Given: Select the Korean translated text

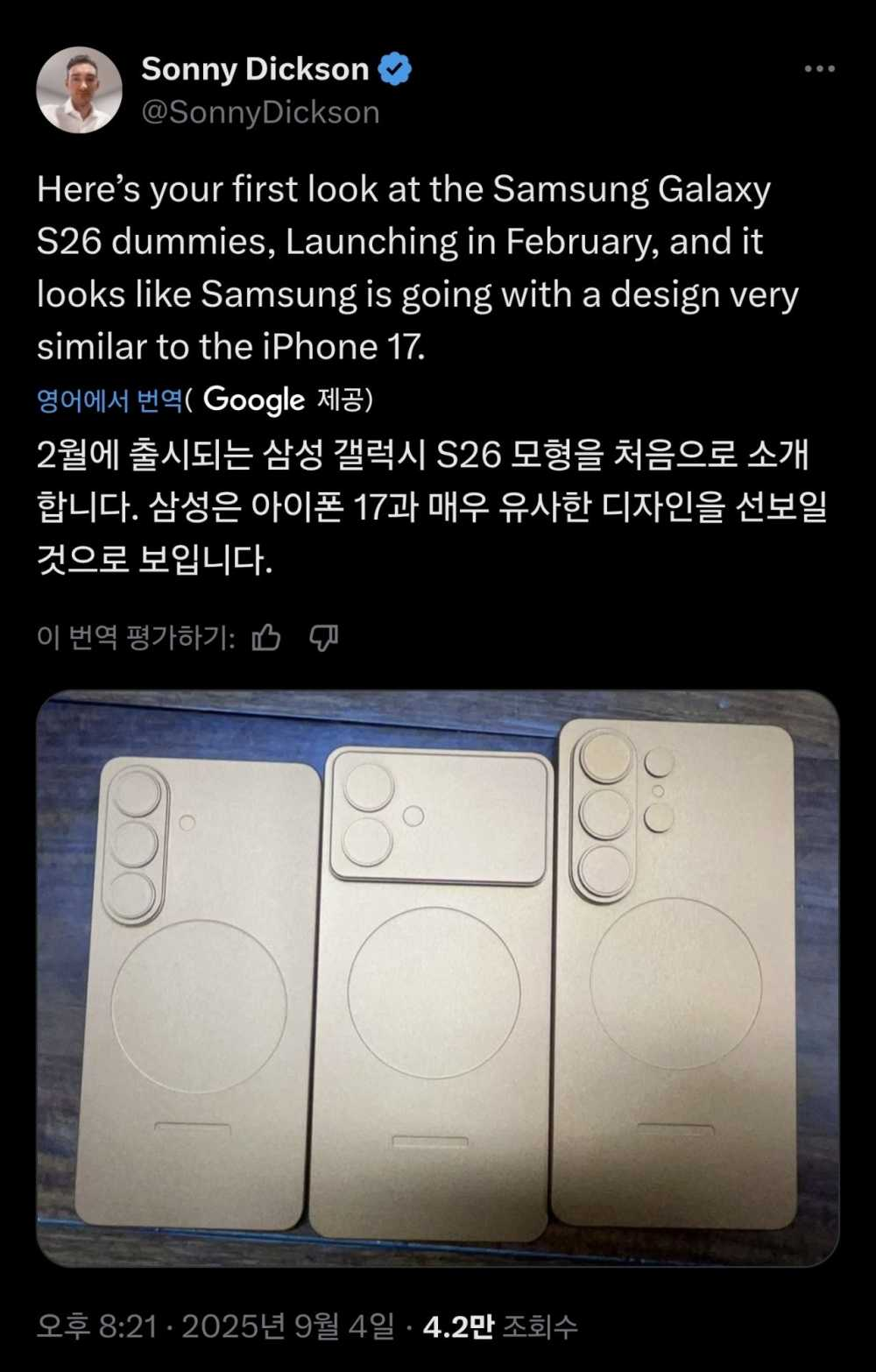Looking at the screenshot, I should 433,506.
